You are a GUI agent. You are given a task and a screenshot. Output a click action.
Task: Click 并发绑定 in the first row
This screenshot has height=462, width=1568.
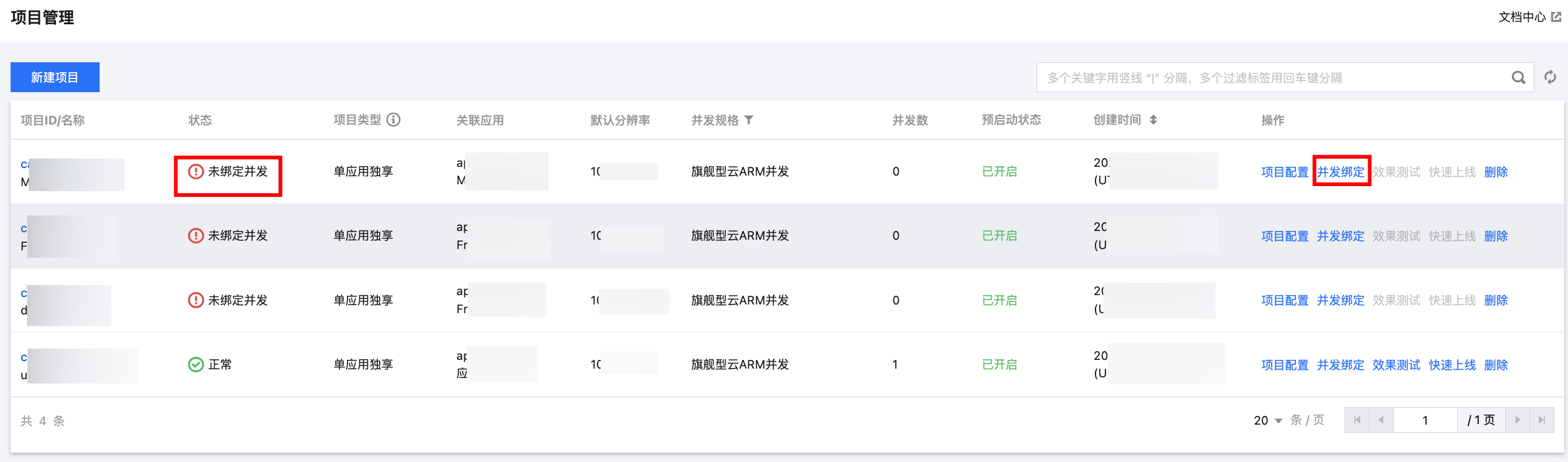(1341, 172)
